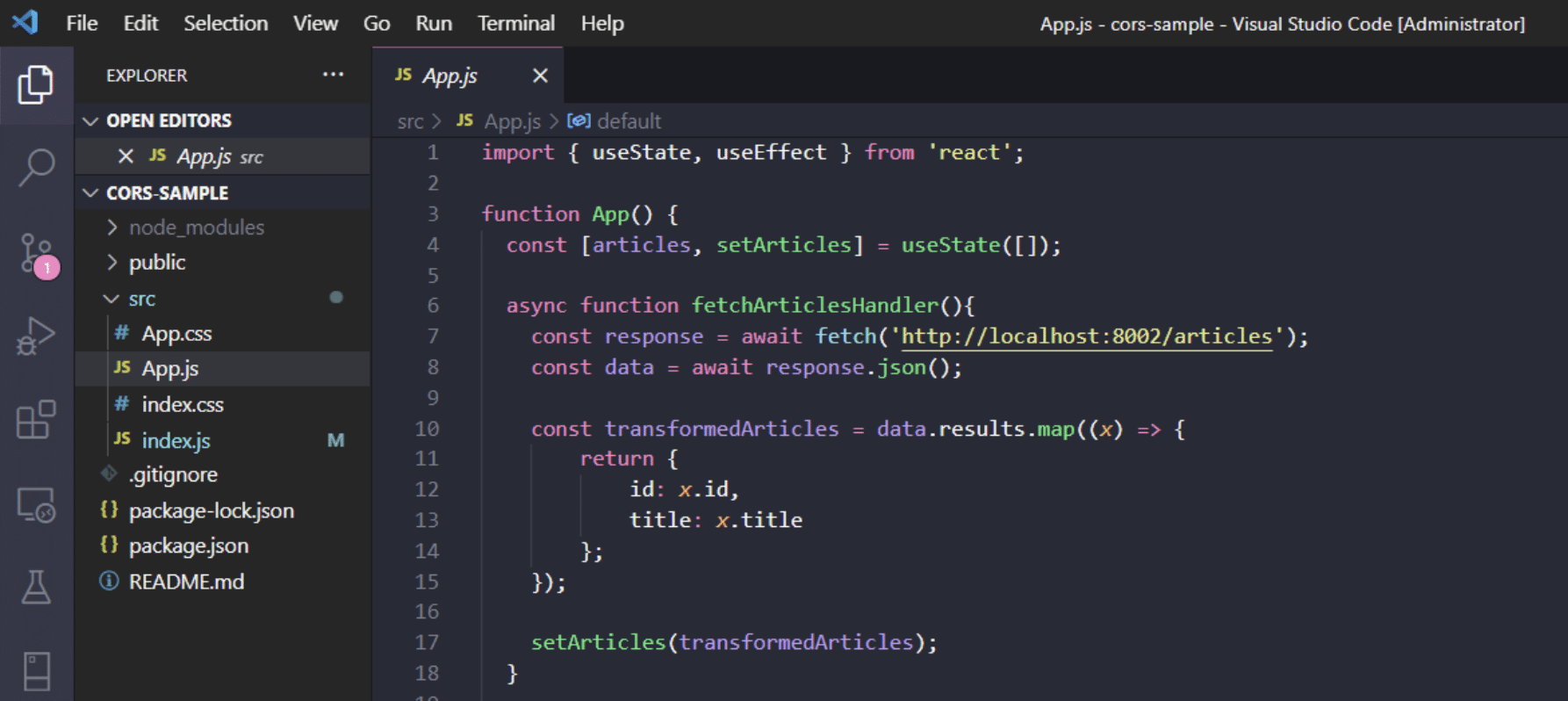This screenshot has width=1568, height=701.
Task: Click the 'react' string on line 1
Action: point(969,152)
